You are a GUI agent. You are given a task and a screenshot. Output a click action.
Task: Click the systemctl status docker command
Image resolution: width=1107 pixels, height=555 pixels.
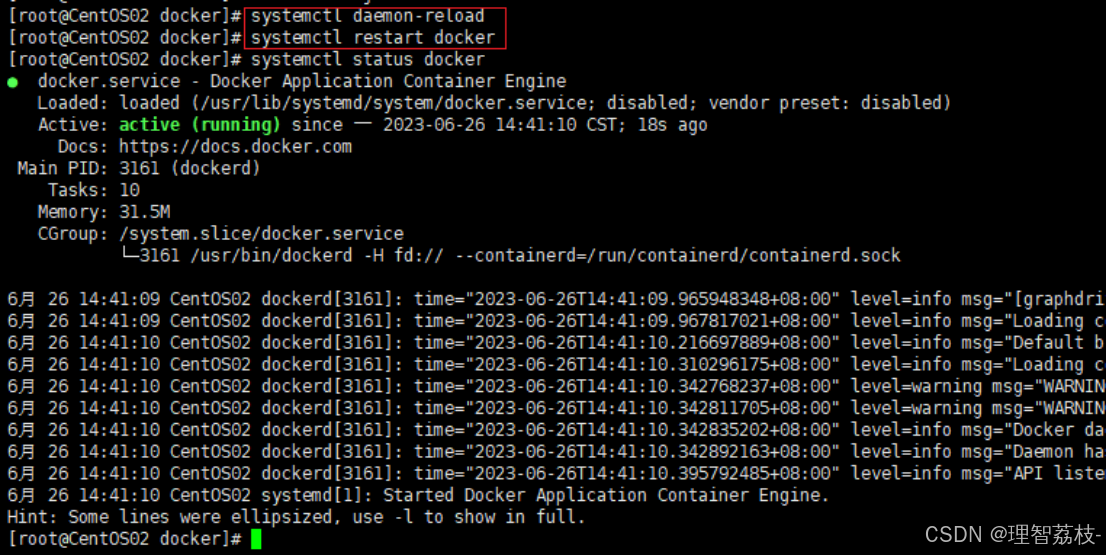click(368, 59)
